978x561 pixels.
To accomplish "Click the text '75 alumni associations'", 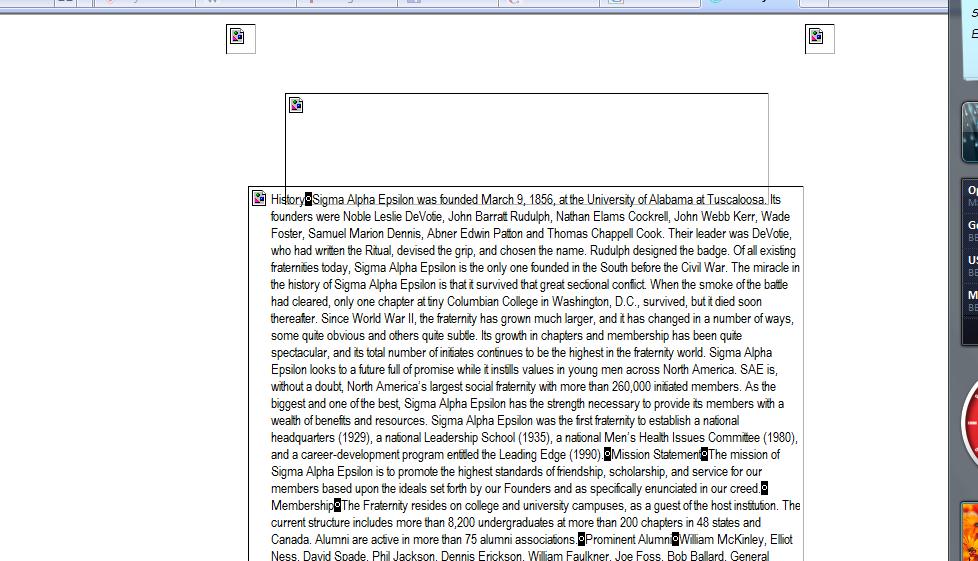I will coord(521,540).
